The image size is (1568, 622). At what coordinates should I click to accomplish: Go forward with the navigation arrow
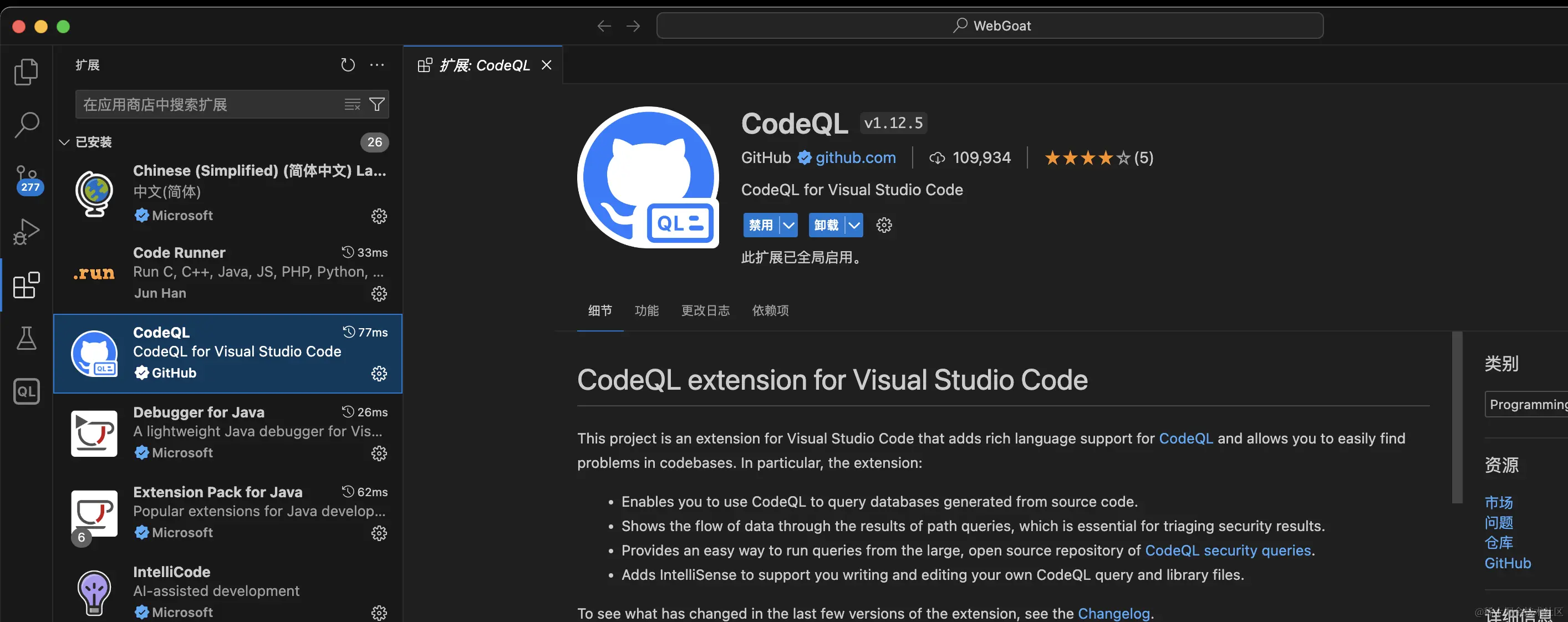click(x=633, y=26)
